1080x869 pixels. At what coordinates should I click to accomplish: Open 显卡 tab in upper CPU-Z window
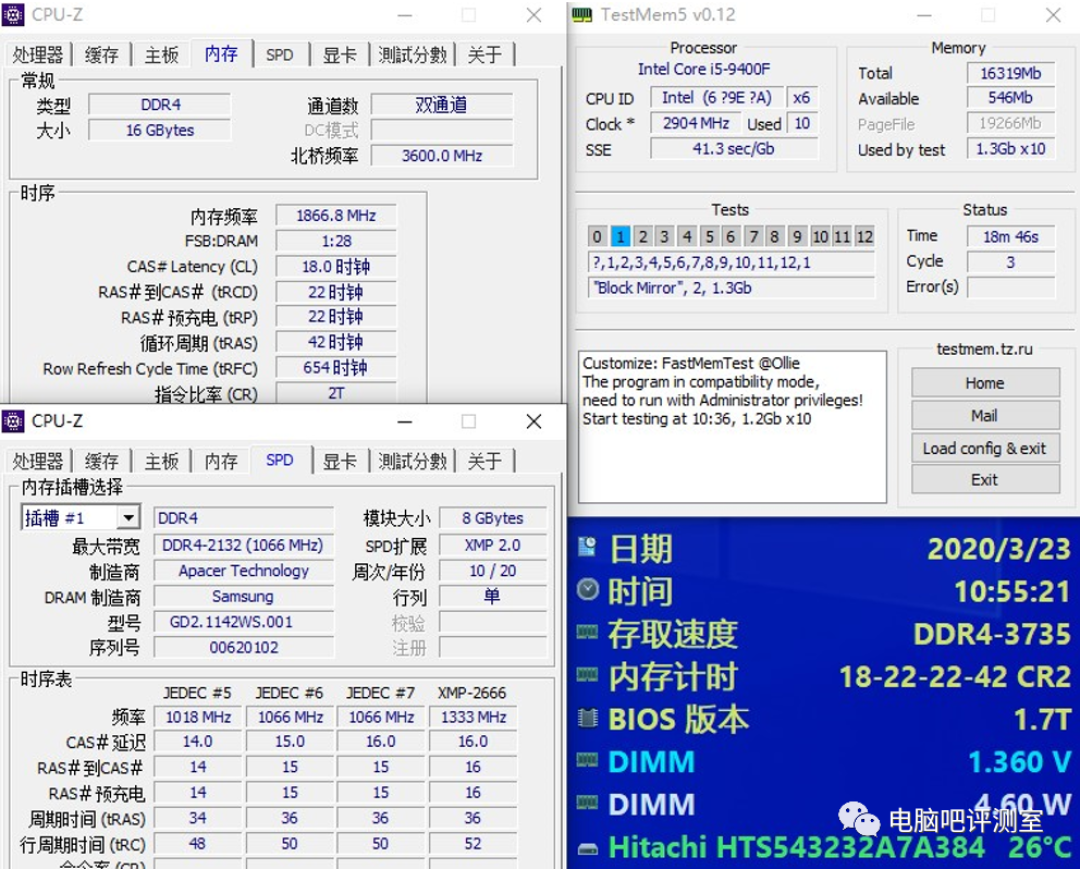(340, 55)
